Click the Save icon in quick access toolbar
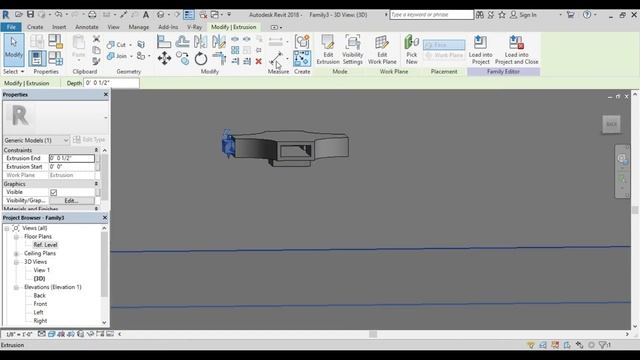Screen dimensions: 640x360 coord(30,15)
